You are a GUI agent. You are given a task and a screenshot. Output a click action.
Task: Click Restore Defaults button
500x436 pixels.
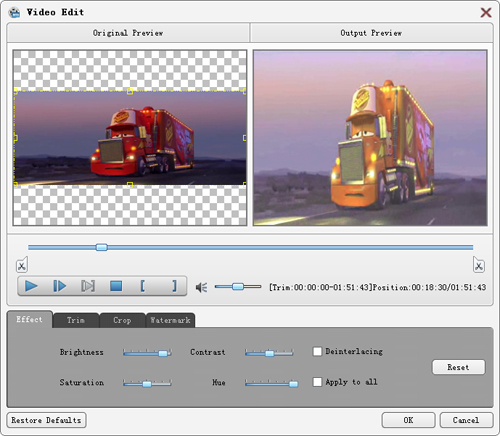click(46, 420)
